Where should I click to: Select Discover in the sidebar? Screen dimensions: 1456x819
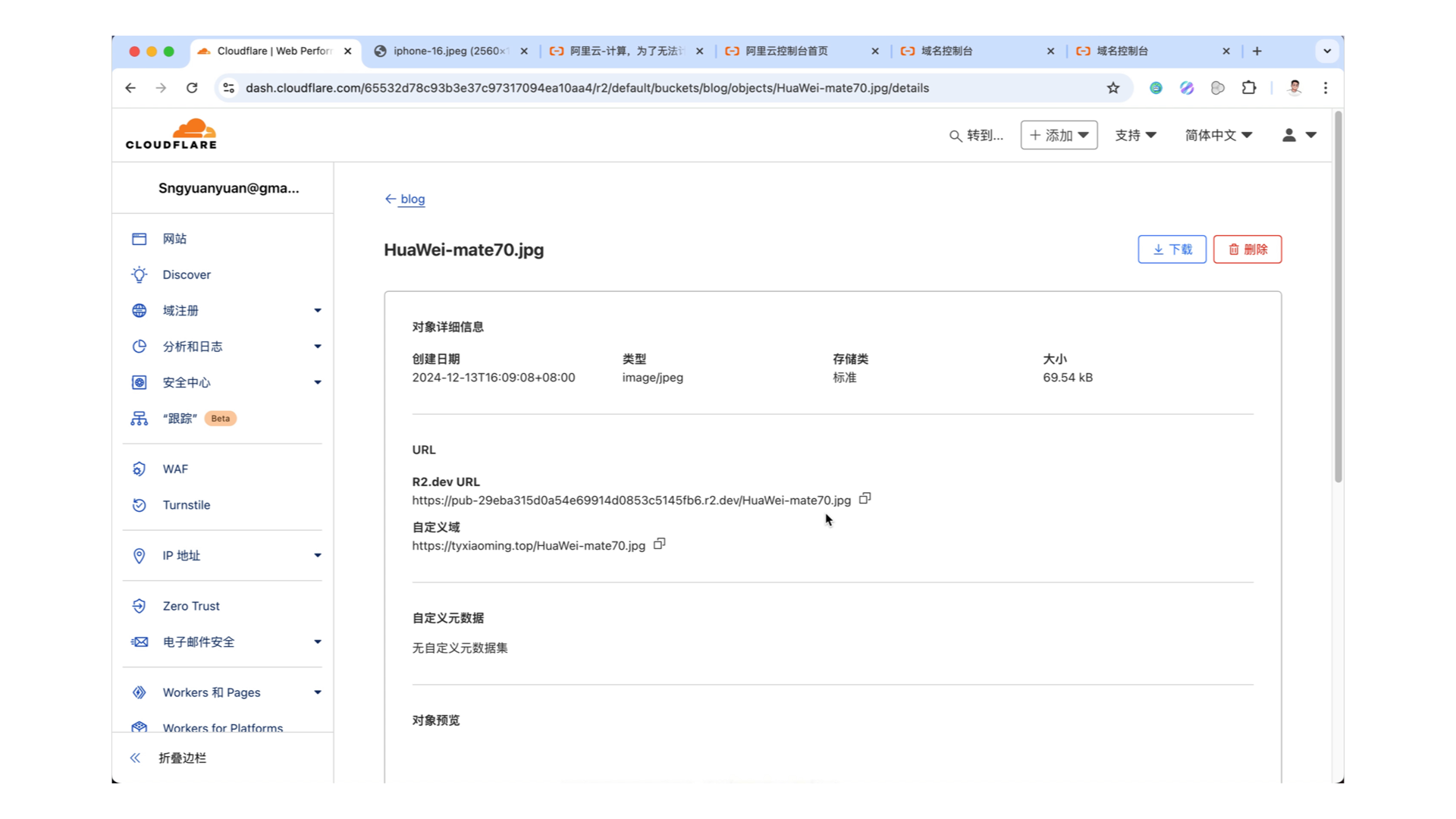click(x=186, y=275)
